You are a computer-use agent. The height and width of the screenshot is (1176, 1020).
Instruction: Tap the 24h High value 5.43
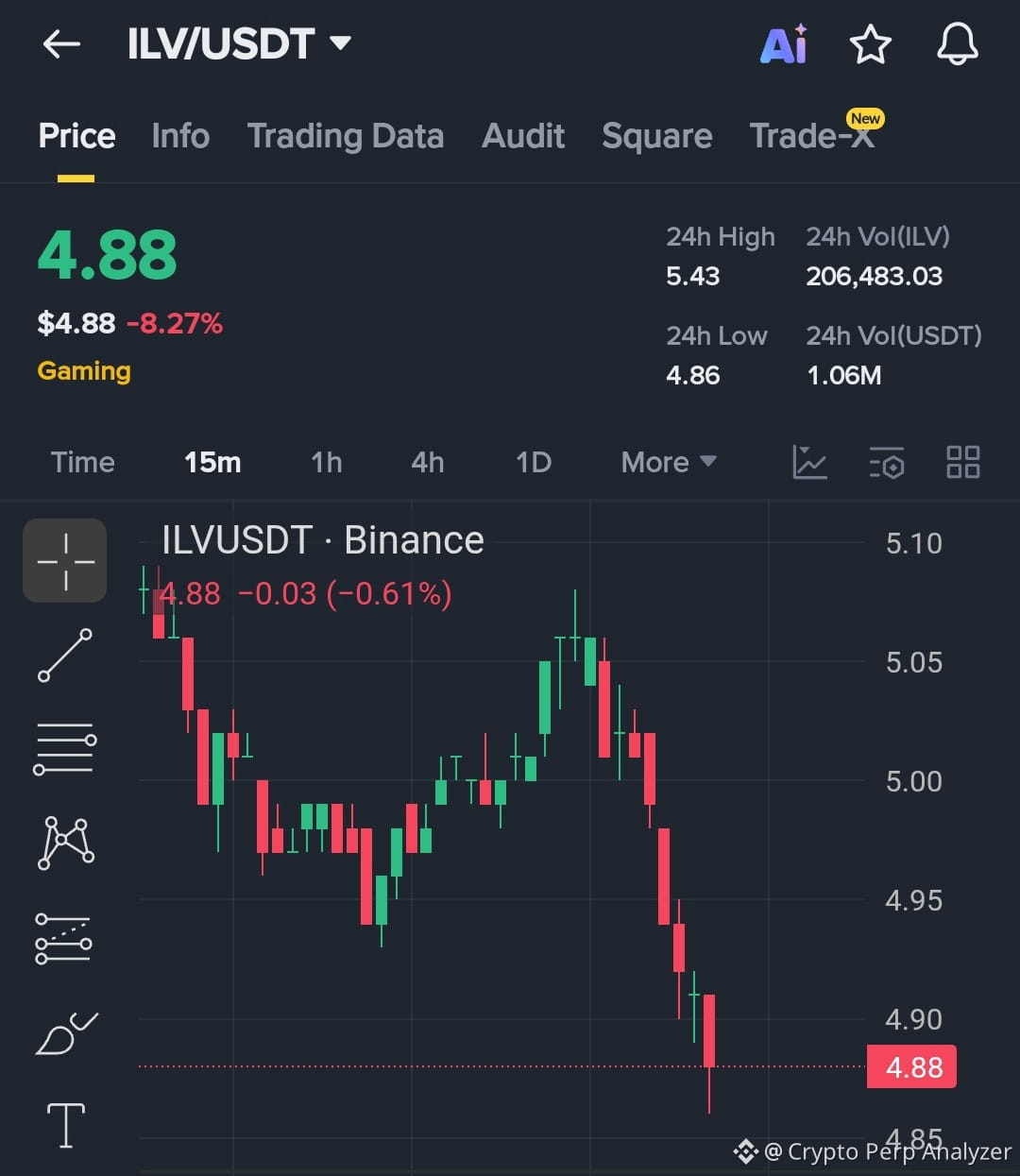click(x=692, y=276)
